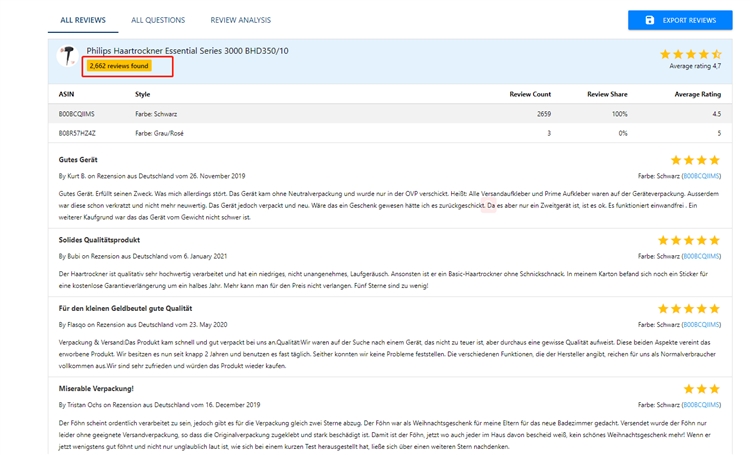Screen dimensions: 750x455
Task: Click the '2,662 reviews found' badge
Action: 119,66
